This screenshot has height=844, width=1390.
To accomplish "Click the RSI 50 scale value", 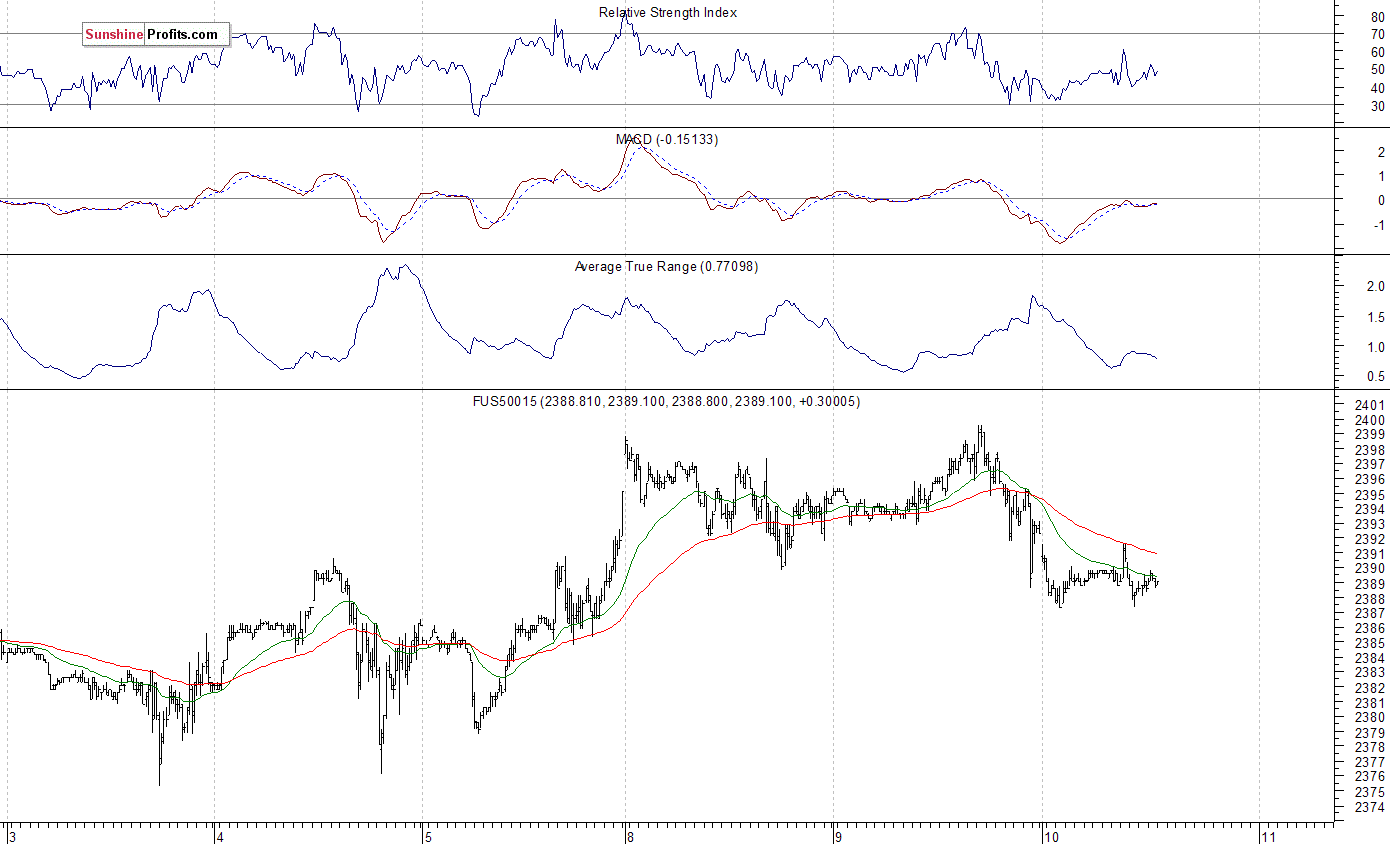I will tap(1378, 70).
